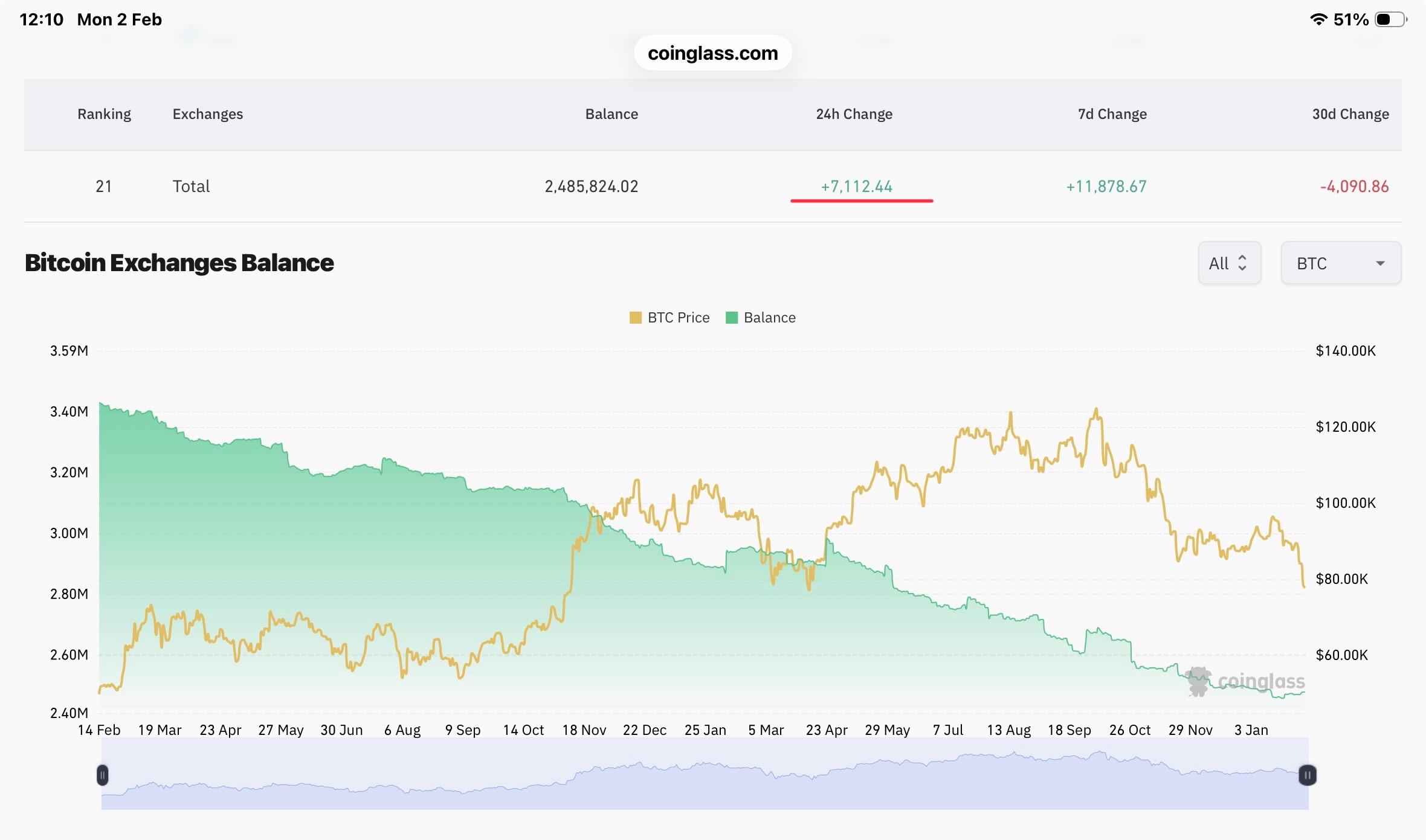Sort by the Balance column header

(x=611, y=114)
